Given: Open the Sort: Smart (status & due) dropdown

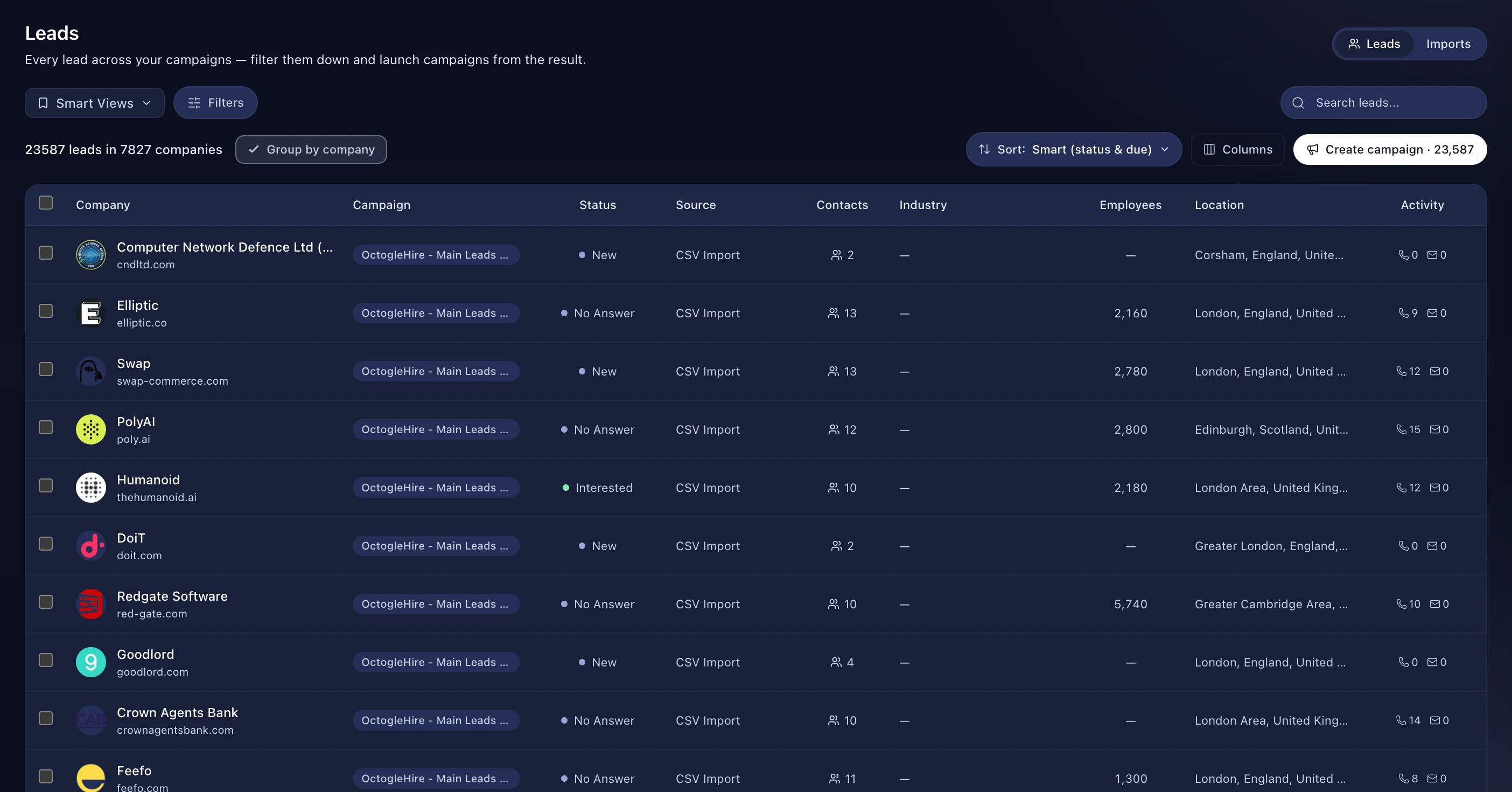Looking at the screenshot, I should coord(1074,149).
